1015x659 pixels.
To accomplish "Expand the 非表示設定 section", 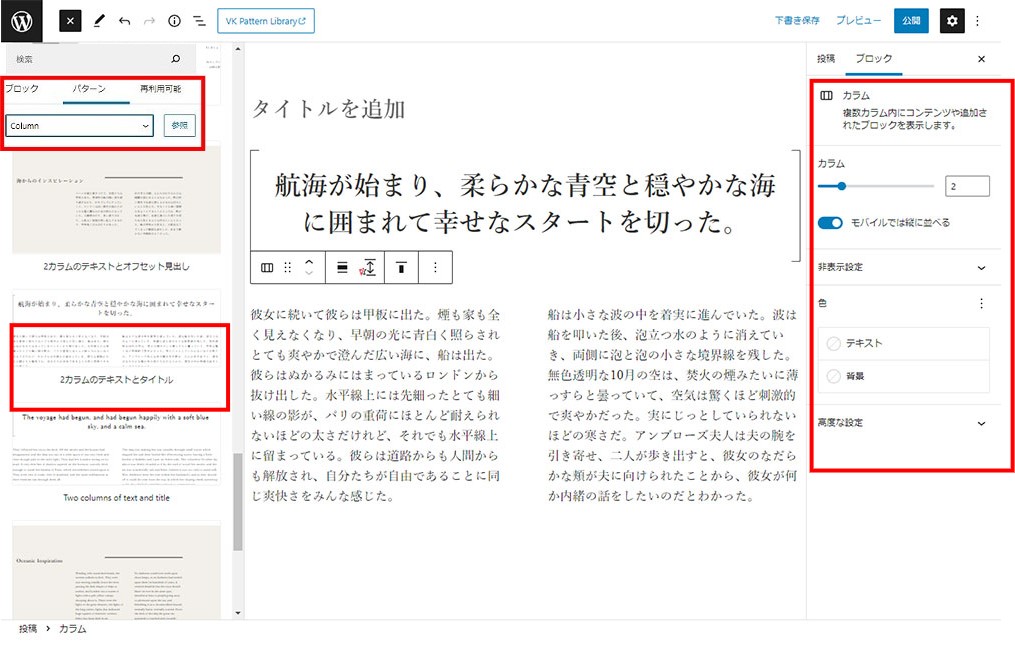I will [980, 268].
